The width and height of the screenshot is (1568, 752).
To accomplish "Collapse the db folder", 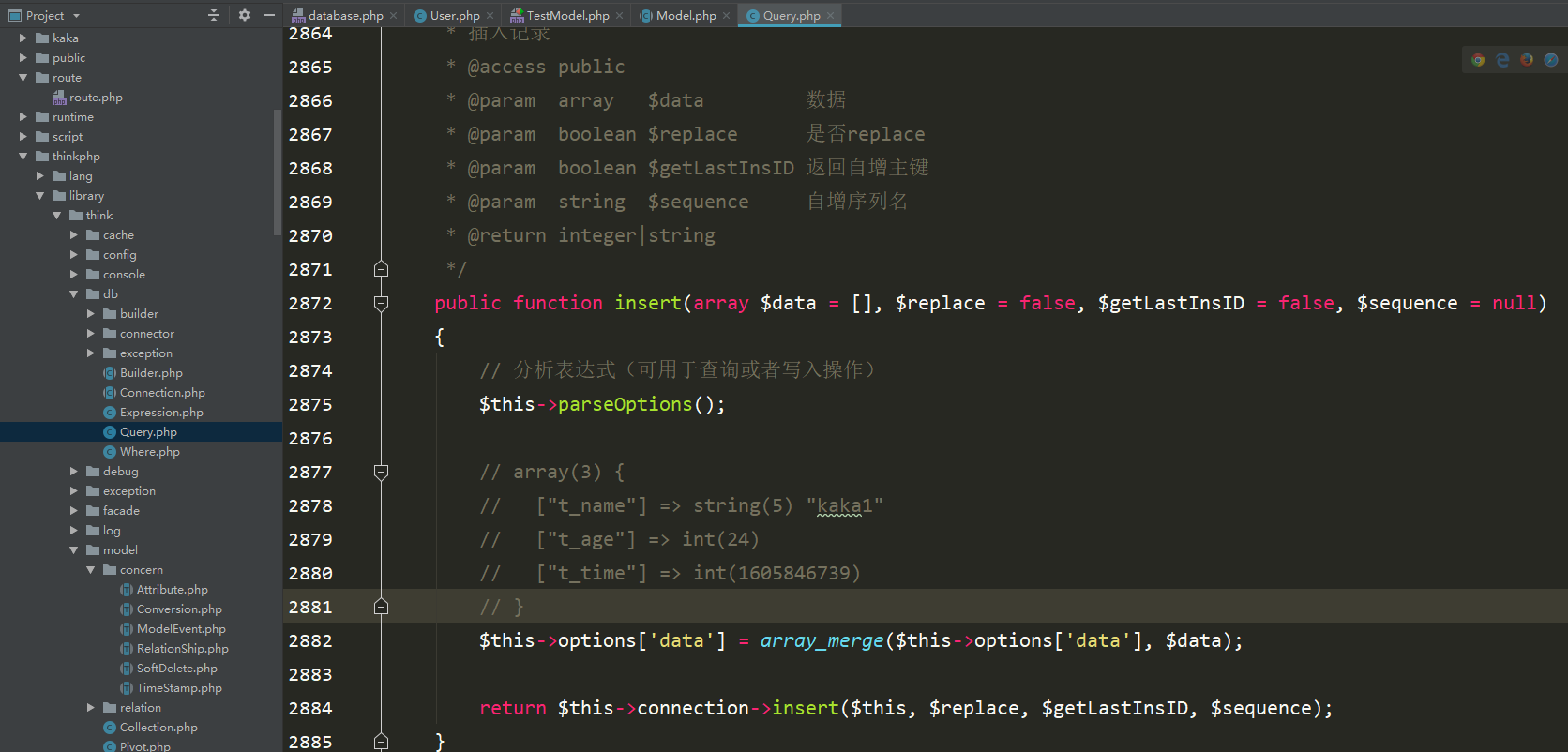I will tap(74, 294).
